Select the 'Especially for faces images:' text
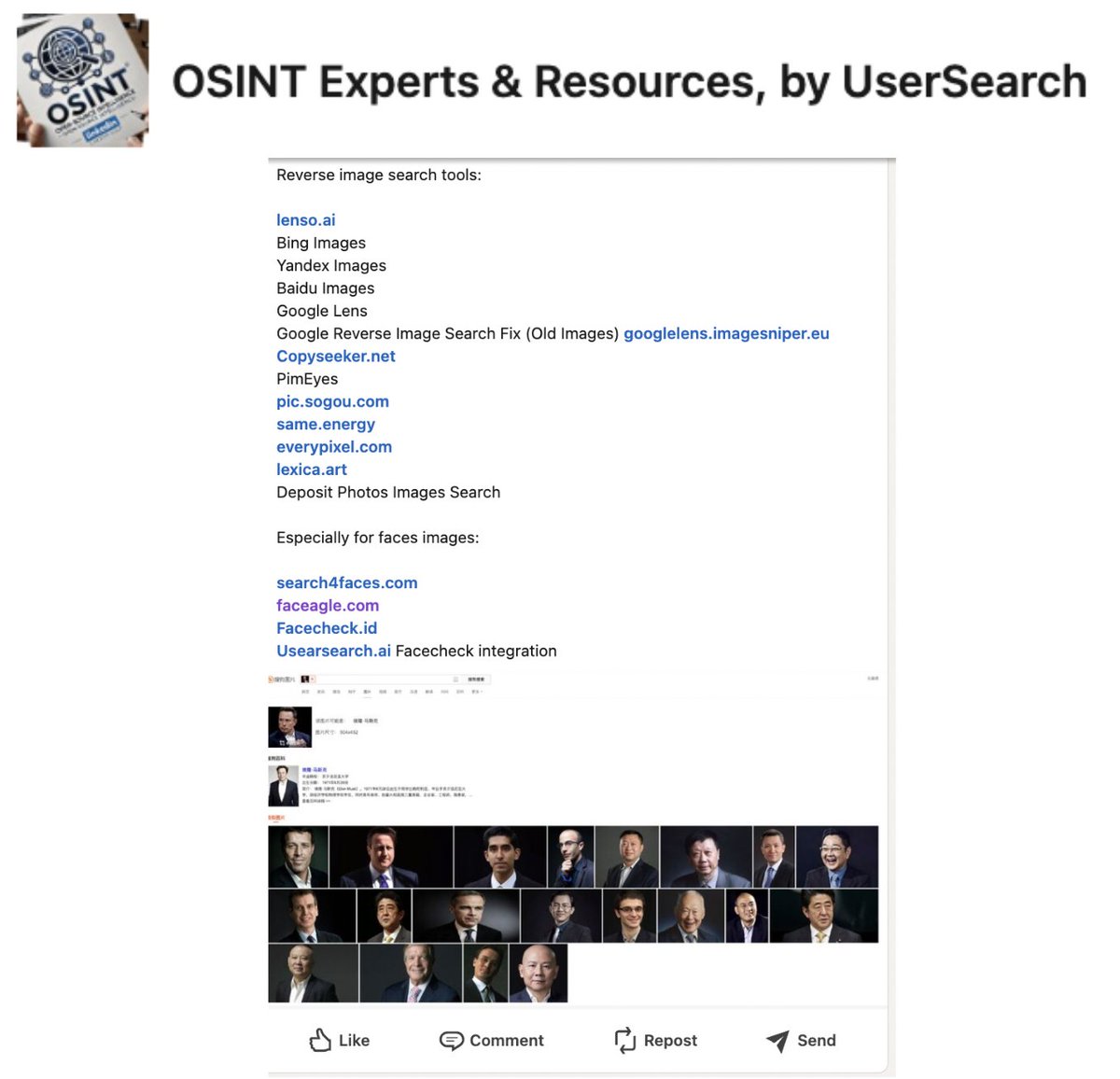 click(x=378, y=538)
